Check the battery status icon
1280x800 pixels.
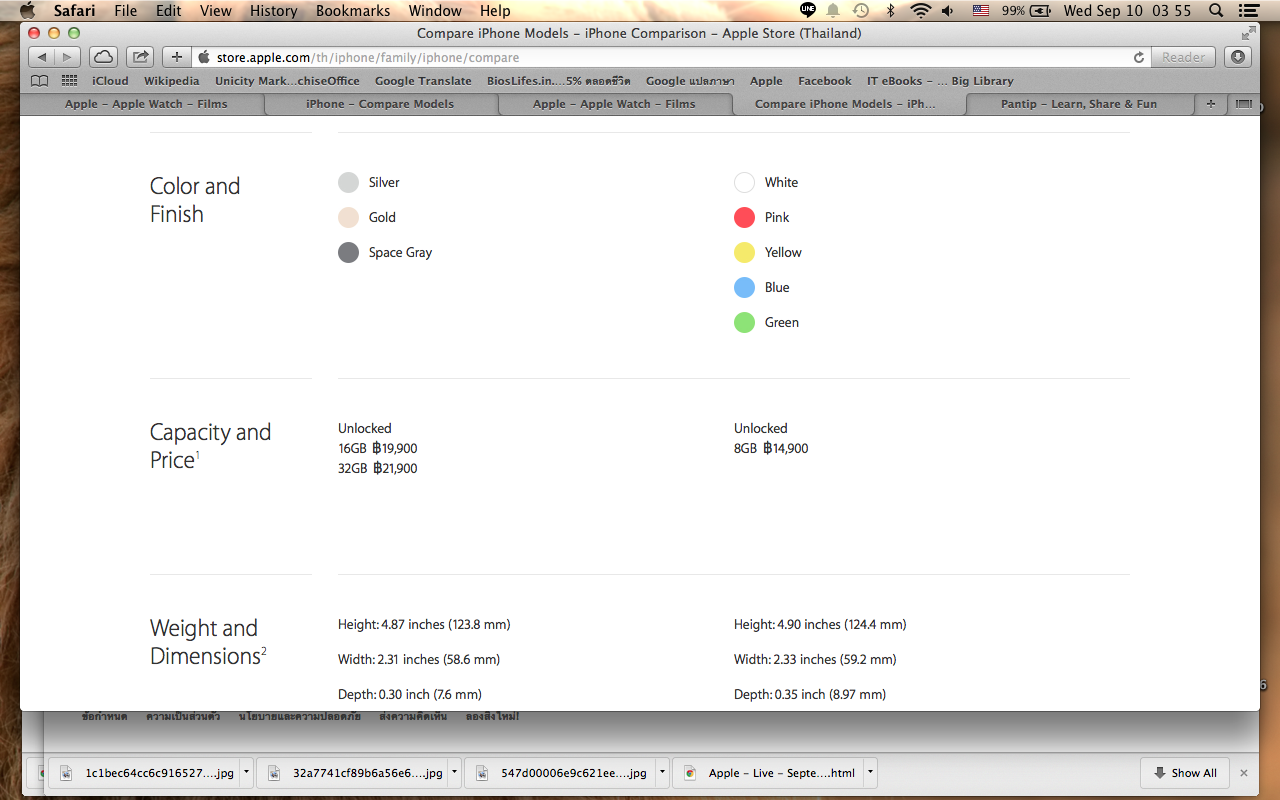click(x=1041, y=11)
